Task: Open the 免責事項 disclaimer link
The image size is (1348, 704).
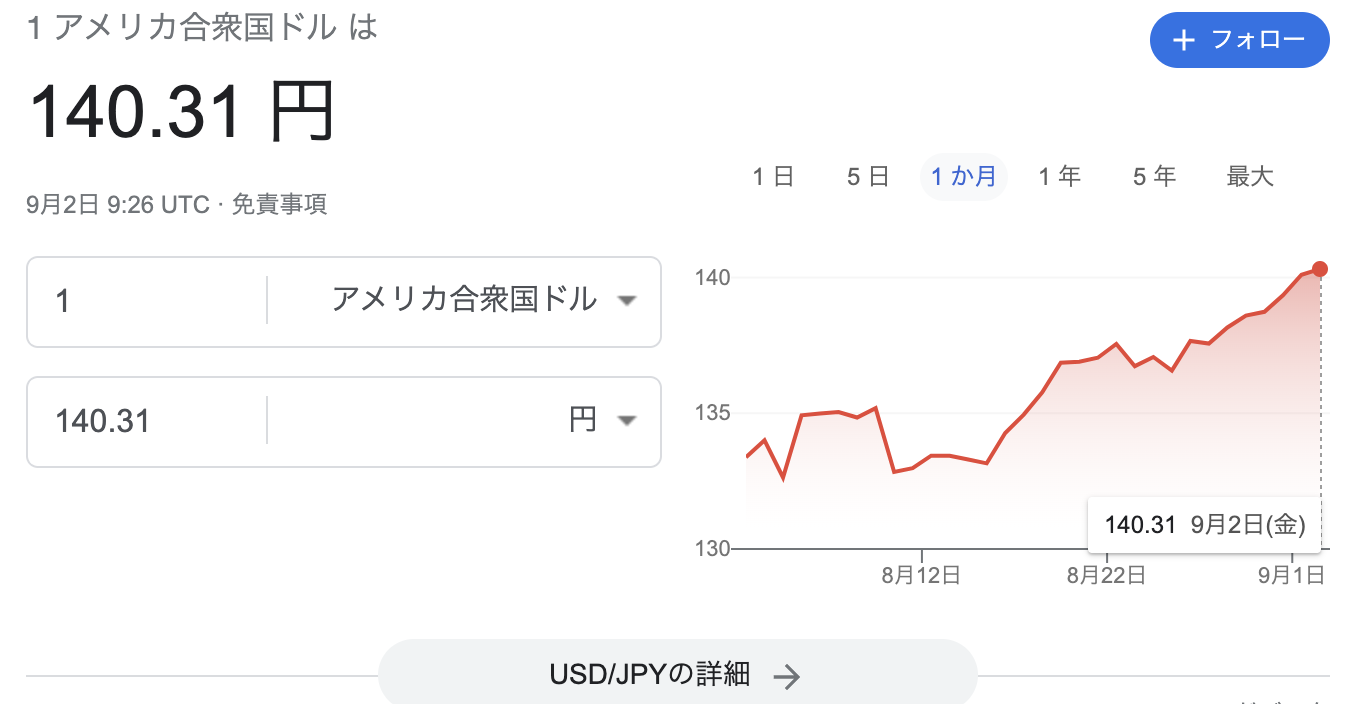Action: coord(279,205)
